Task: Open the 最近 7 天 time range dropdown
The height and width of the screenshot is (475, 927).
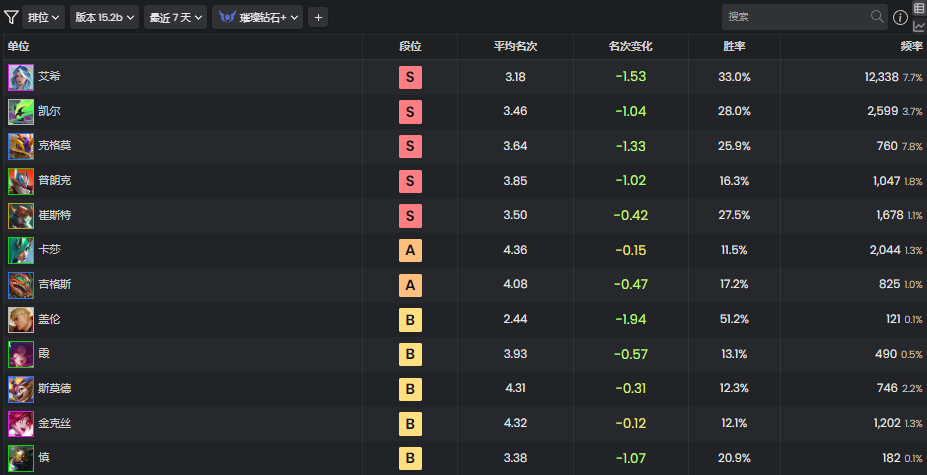Action: pyautogui.click(x=176, y=17)
